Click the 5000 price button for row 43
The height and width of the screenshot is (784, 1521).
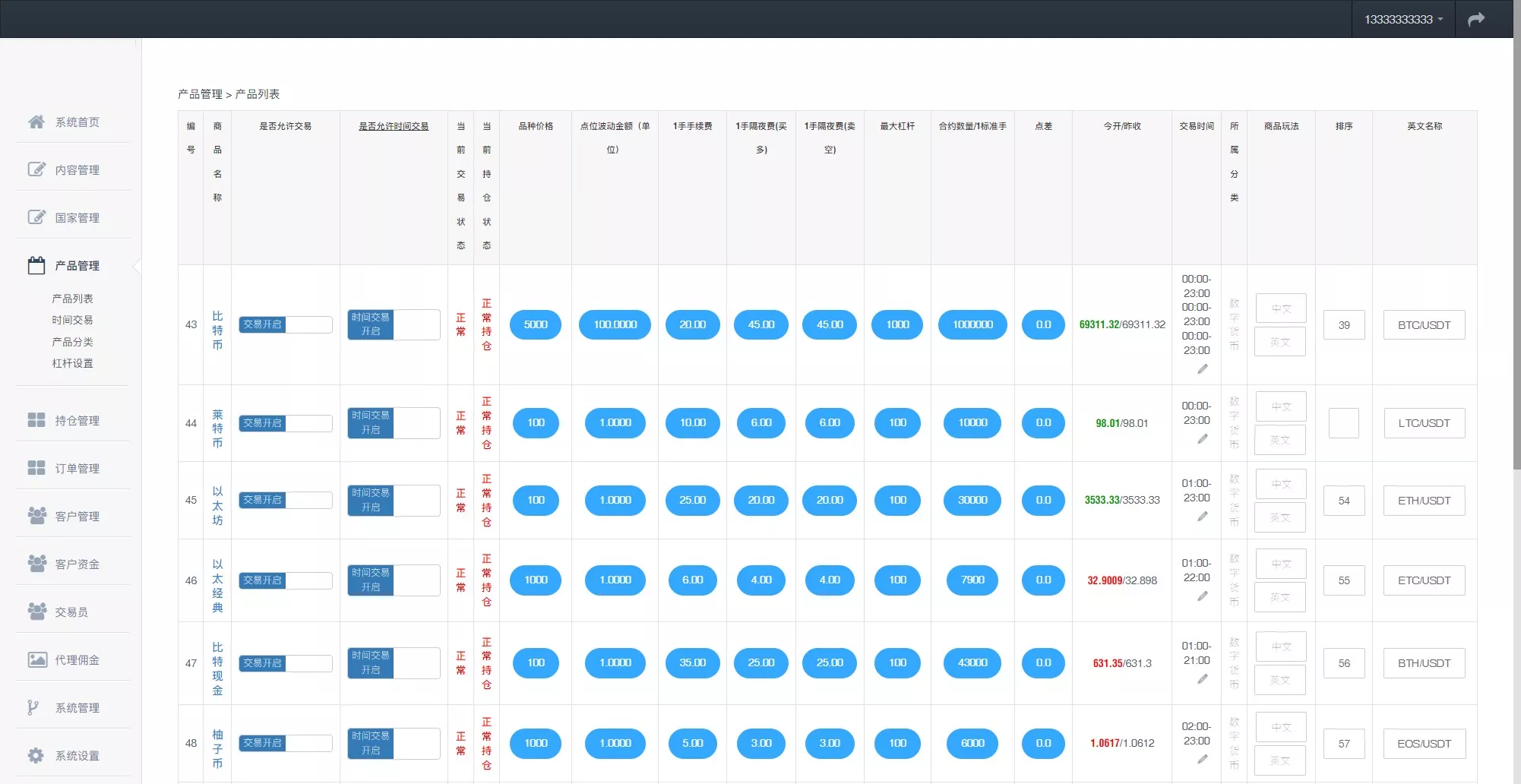tap(535, 324)
